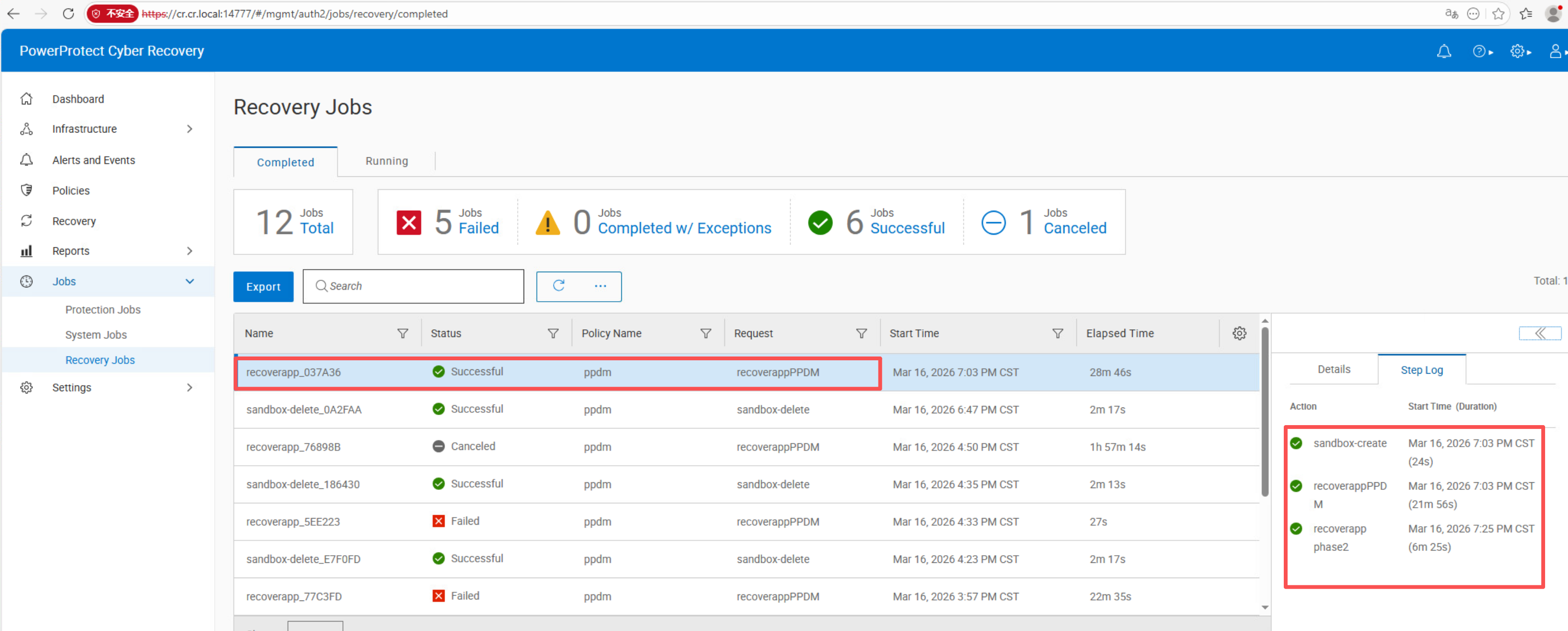
Task: Click the refresh jobs icon
Action: click(558, 285)
